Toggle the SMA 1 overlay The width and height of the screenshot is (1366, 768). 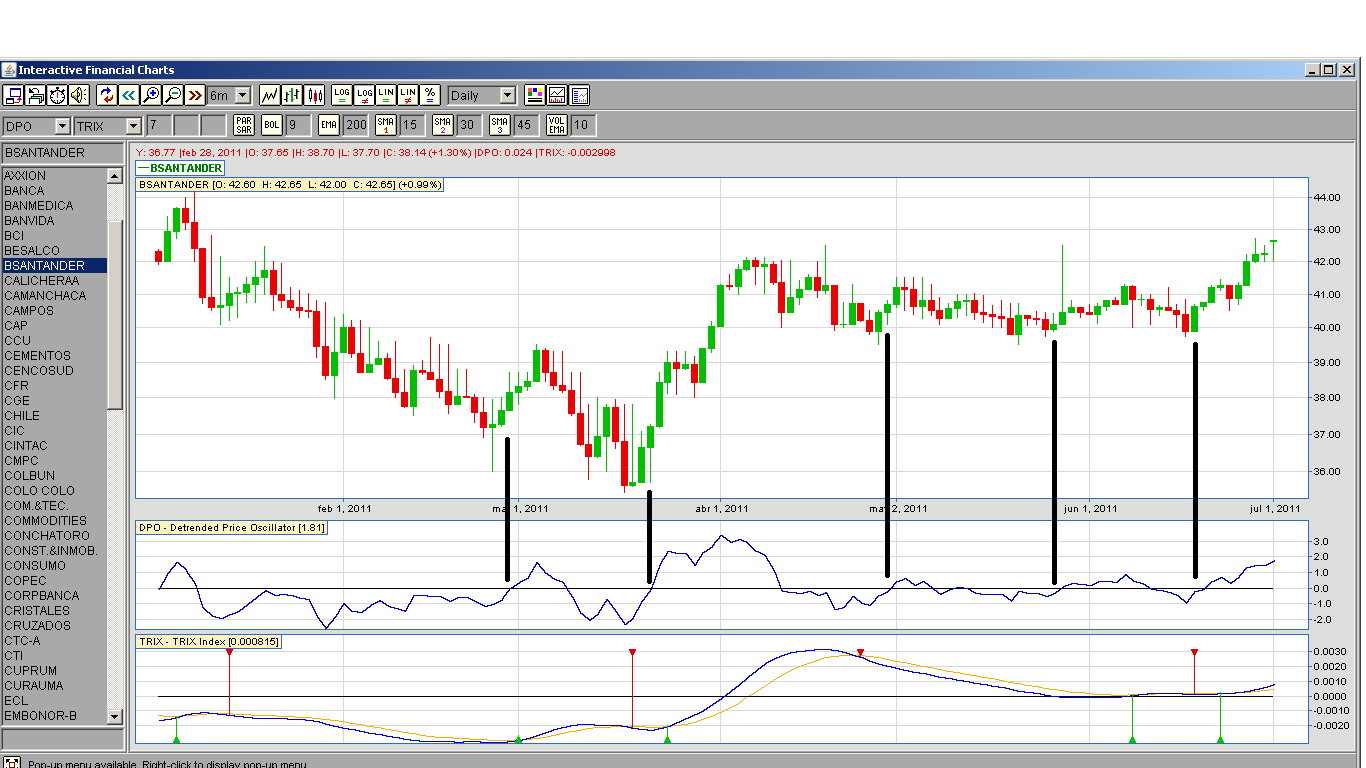click(386, 125)
